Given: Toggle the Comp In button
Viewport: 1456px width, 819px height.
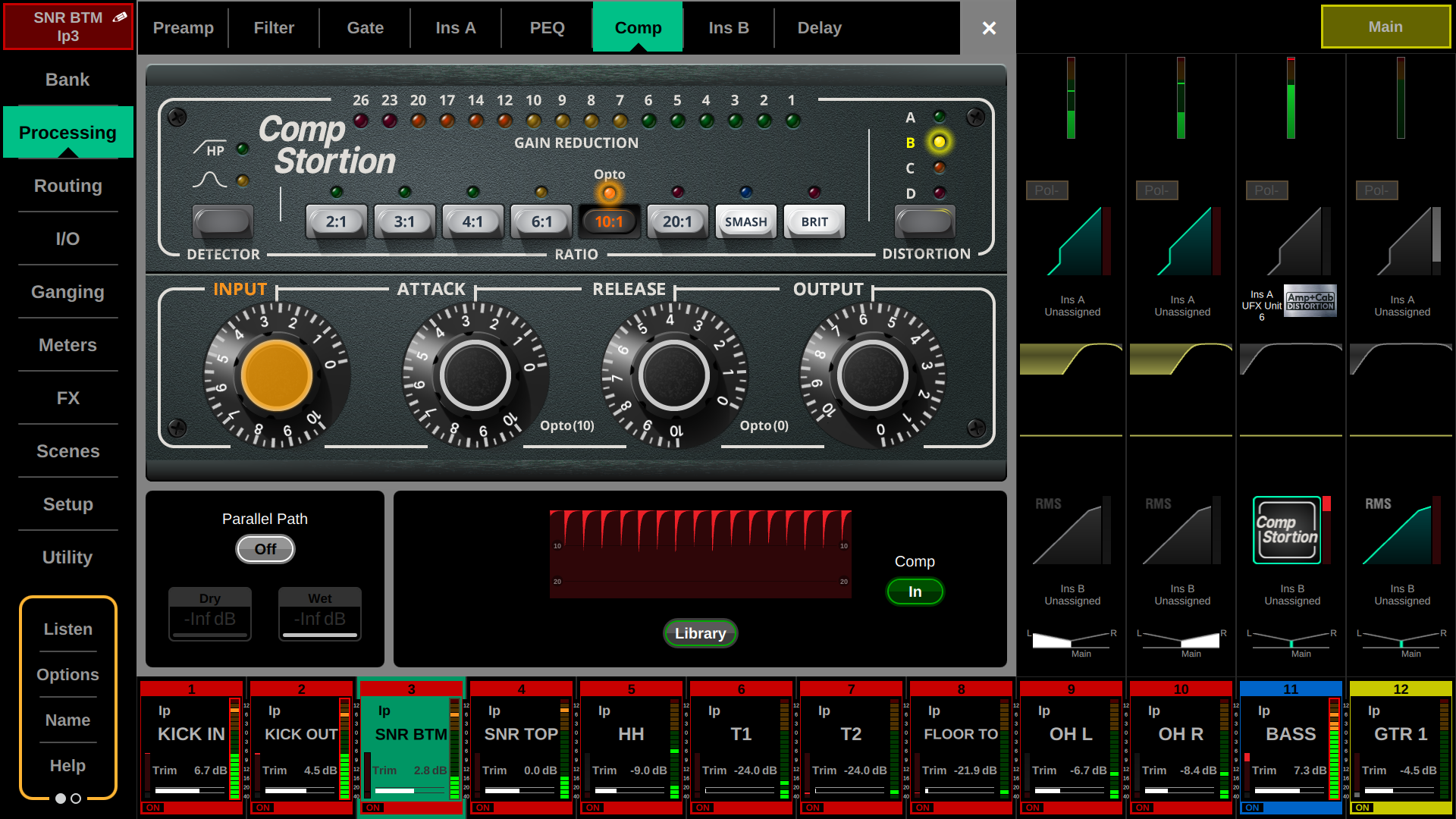Looking at the screenshot, I should (915, 591).
